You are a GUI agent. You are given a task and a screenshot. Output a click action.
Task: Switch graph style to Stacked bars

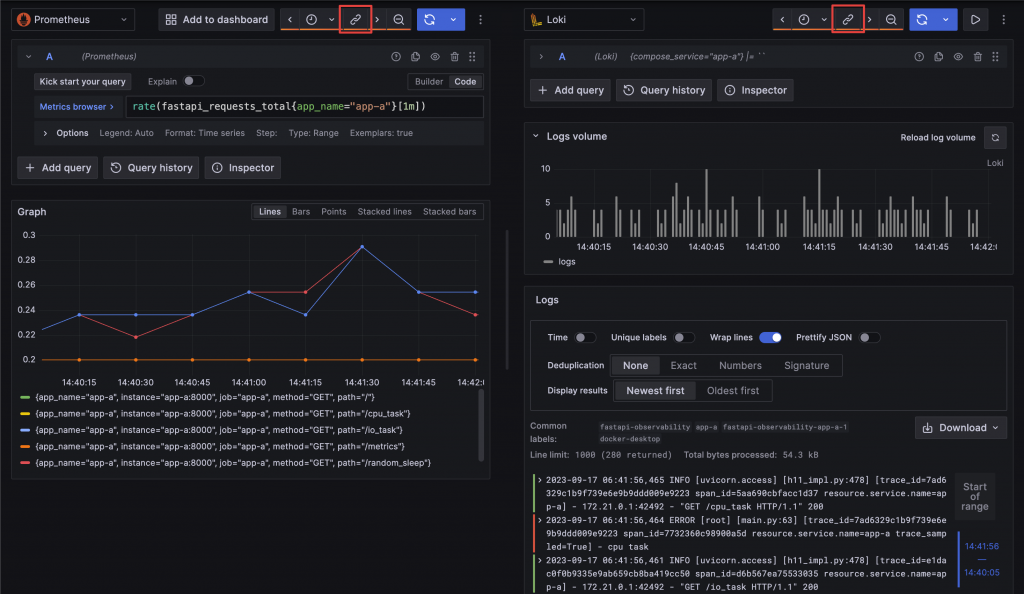point(449,211)
